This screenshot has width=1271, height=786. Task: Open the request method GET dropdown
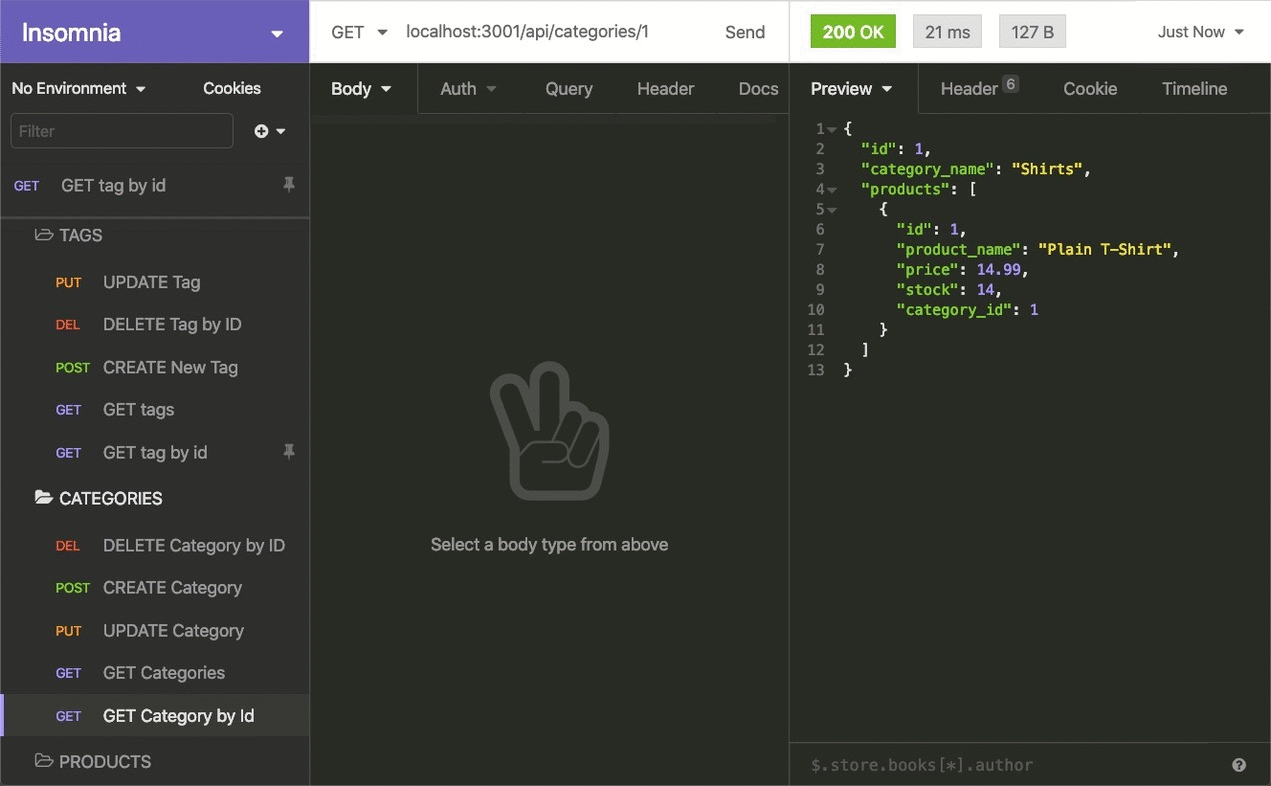point(356,31)
